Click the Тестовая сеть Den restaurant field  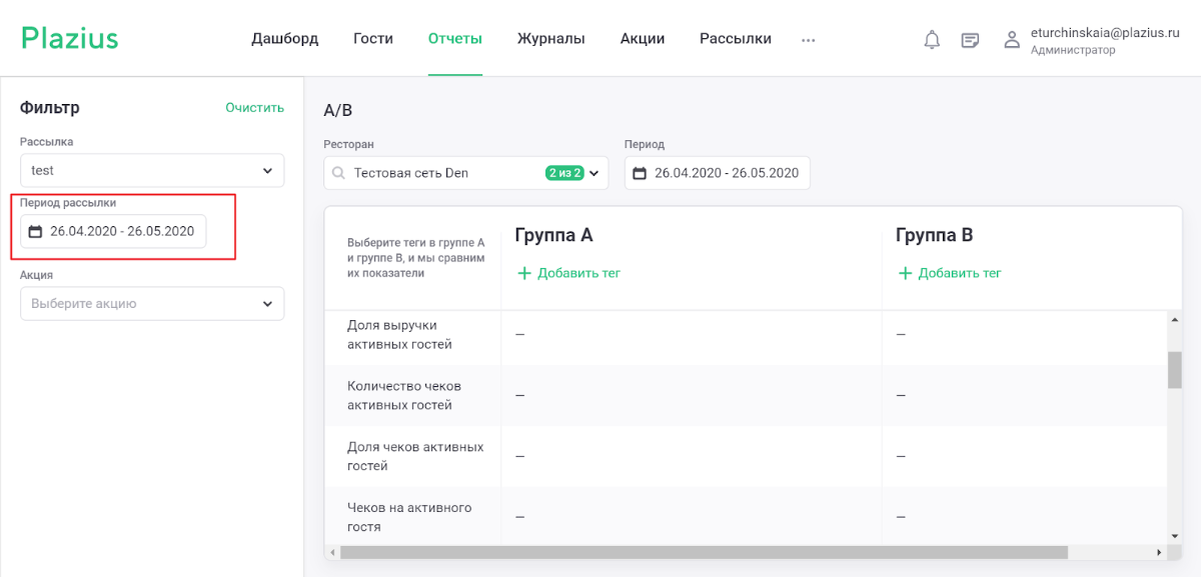pos(467,173)
